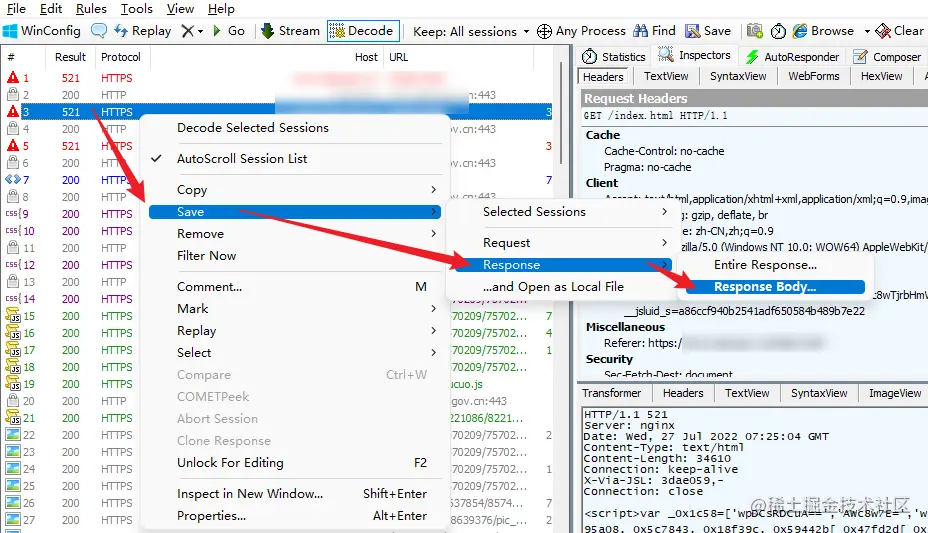Click the timer stopwatch icon
This screenshot has height=533, width=928.
tap(778, 31)
